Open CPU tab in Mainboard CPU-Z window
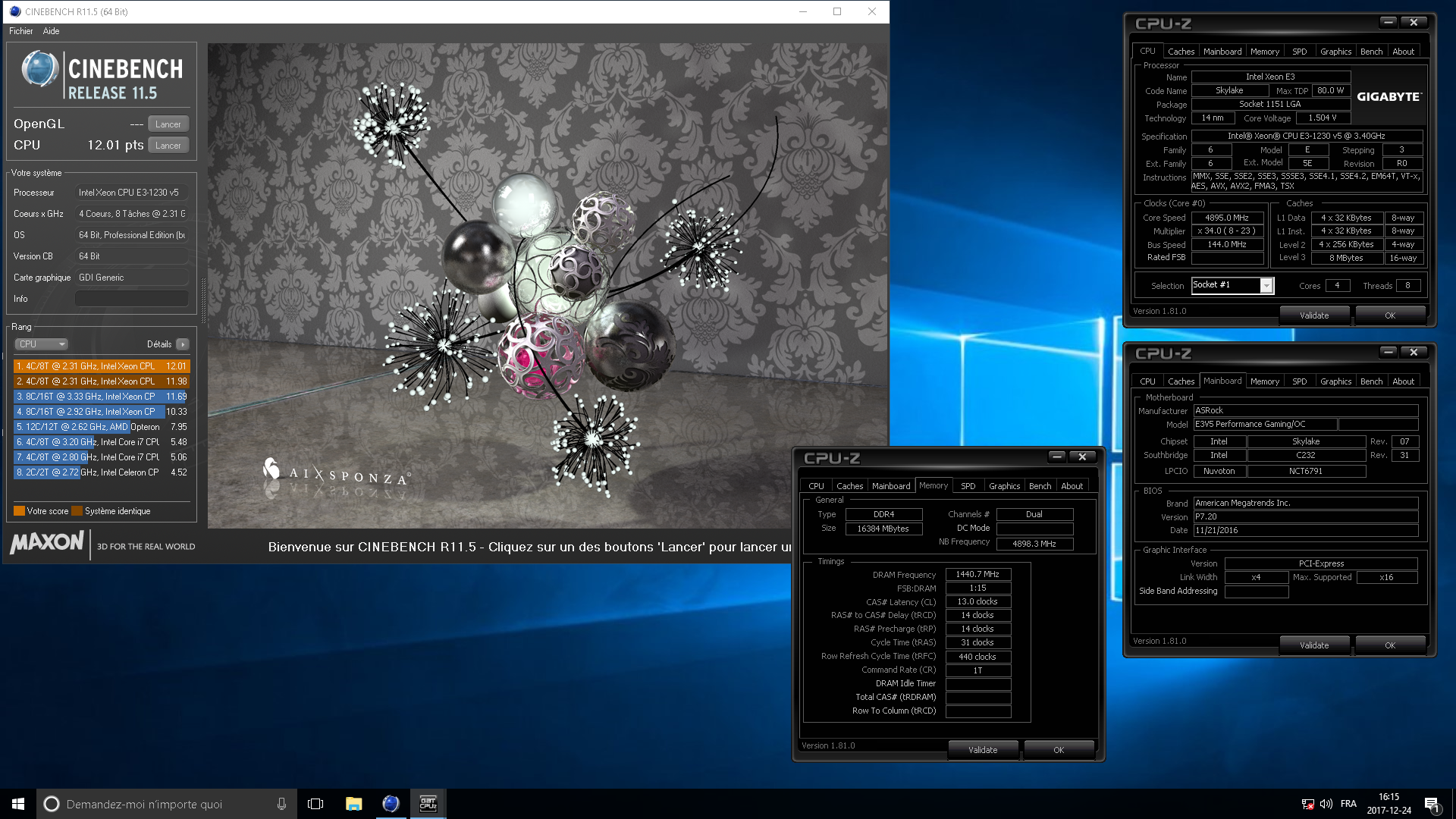The height and width of the screenshot is (819, 1456). tap(1147, 381)
